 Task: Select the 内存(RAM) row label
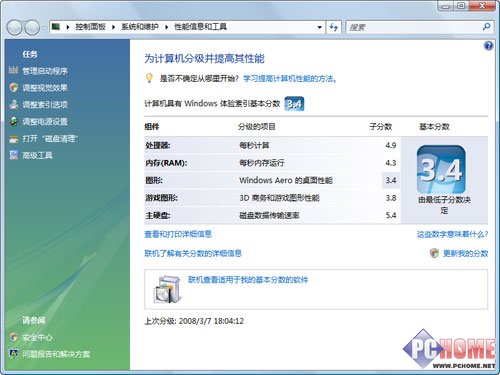point(166,163)
